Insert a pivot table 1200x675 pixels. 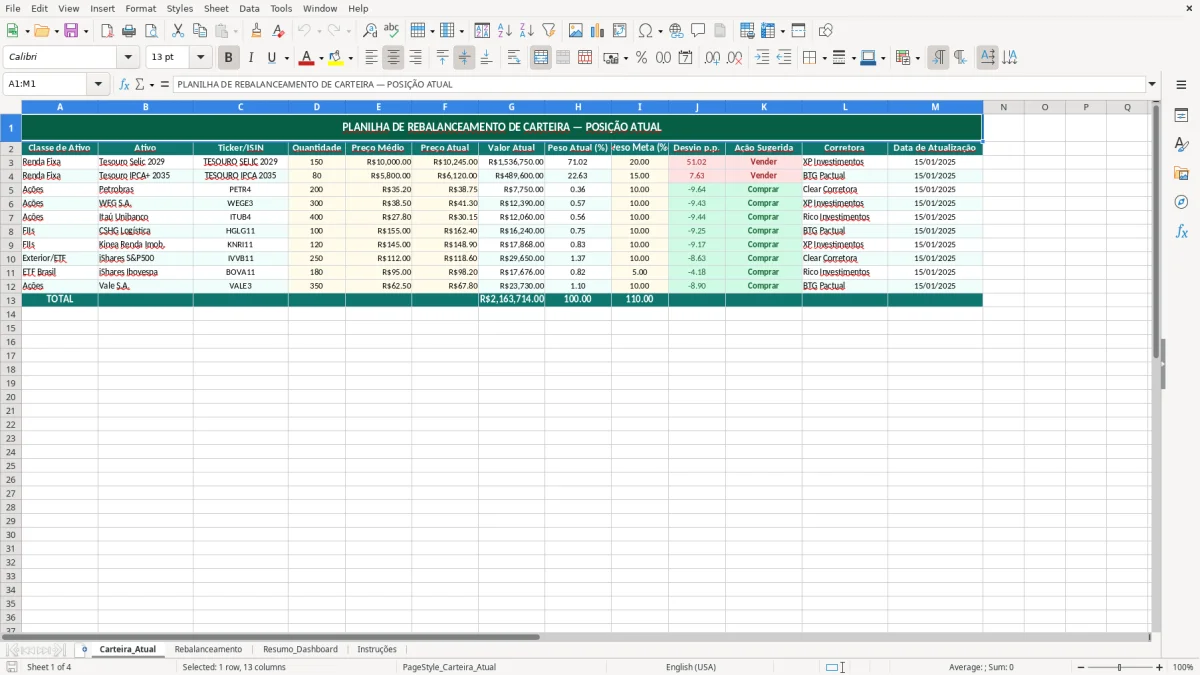[x=620, y=31]
